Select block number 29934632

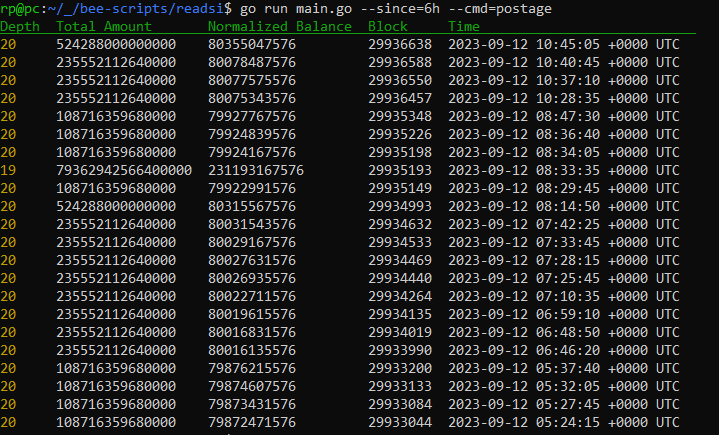(x=400, y=224)
